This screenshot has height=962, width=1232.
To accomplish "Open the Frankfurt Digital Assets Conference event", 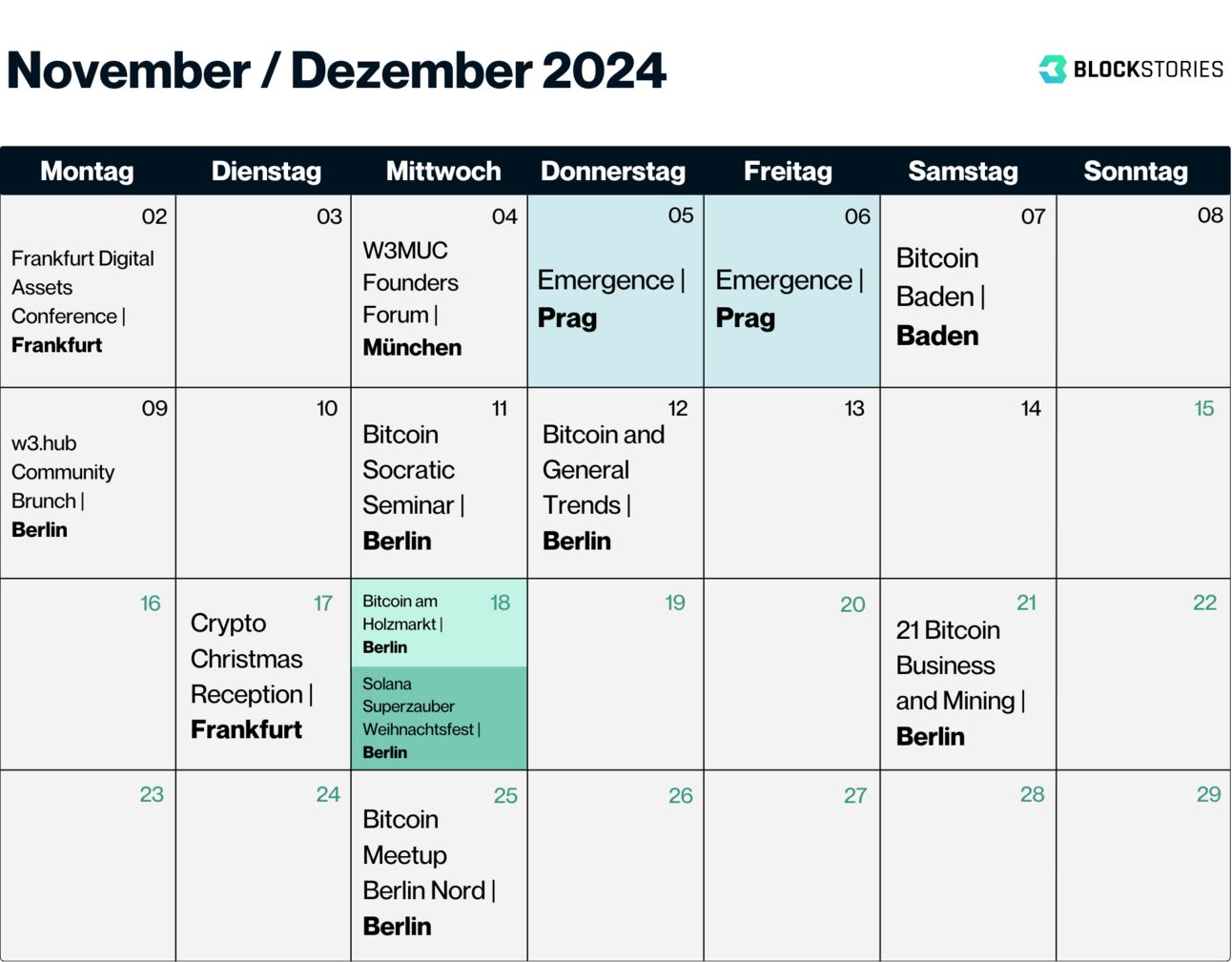I will tap(83, 301).
